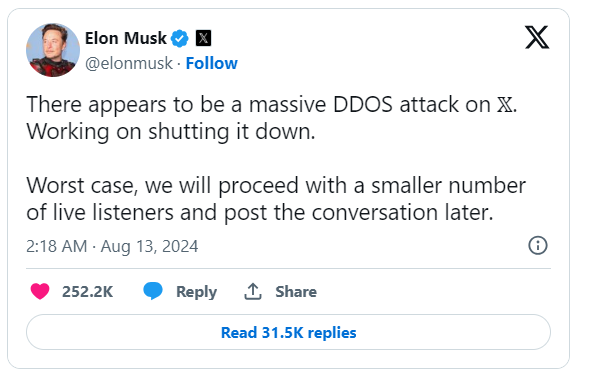Click the double-struck X glyph in the post text
This screenshot has height=382, width=591.
pos(505,105)
